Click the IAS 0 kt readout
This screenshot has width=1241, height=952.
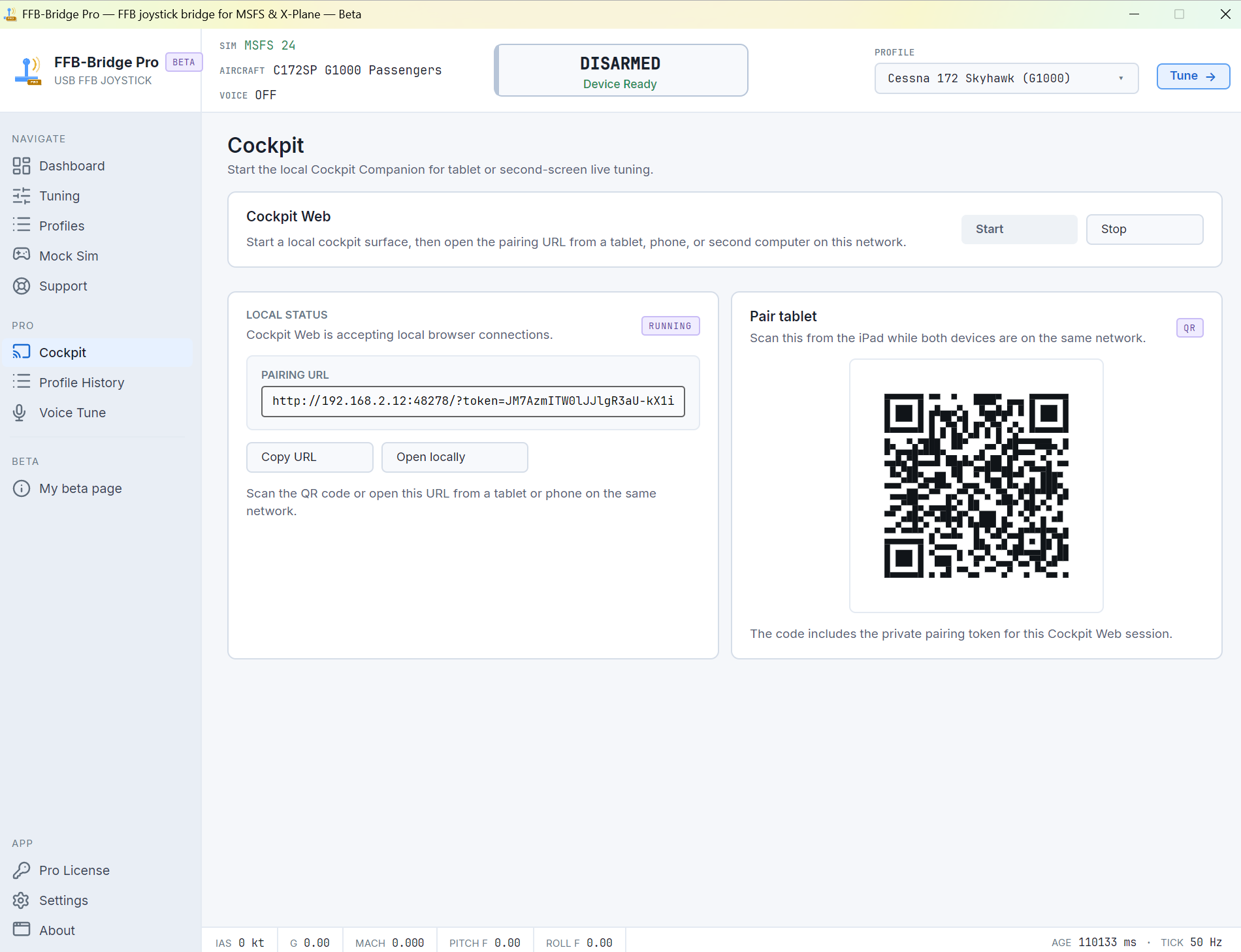coord(240,943)
